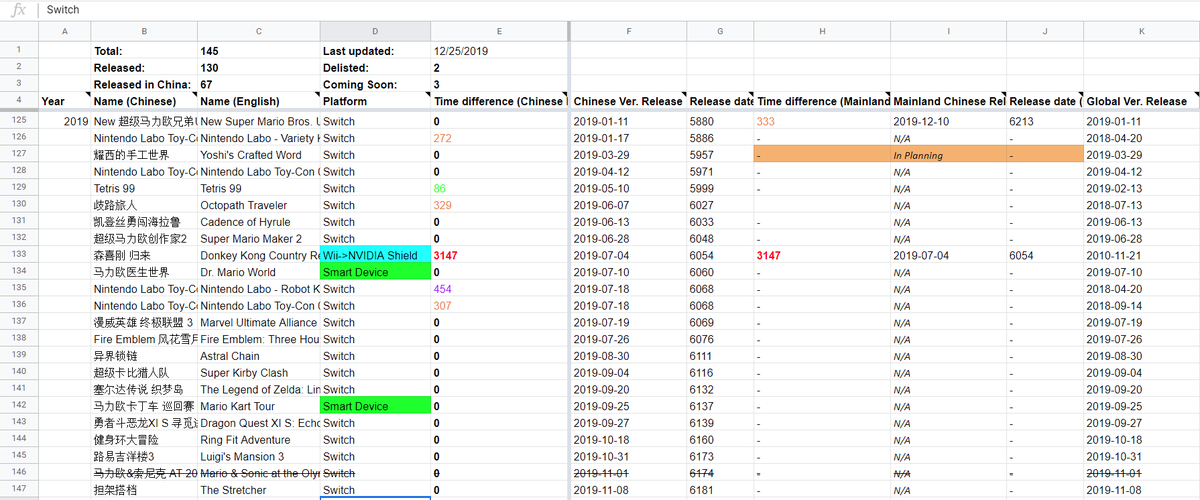This screenshot has width=1200, height=500.
Task: Click the Year cell showing 2019
Action: click(64, 121)
